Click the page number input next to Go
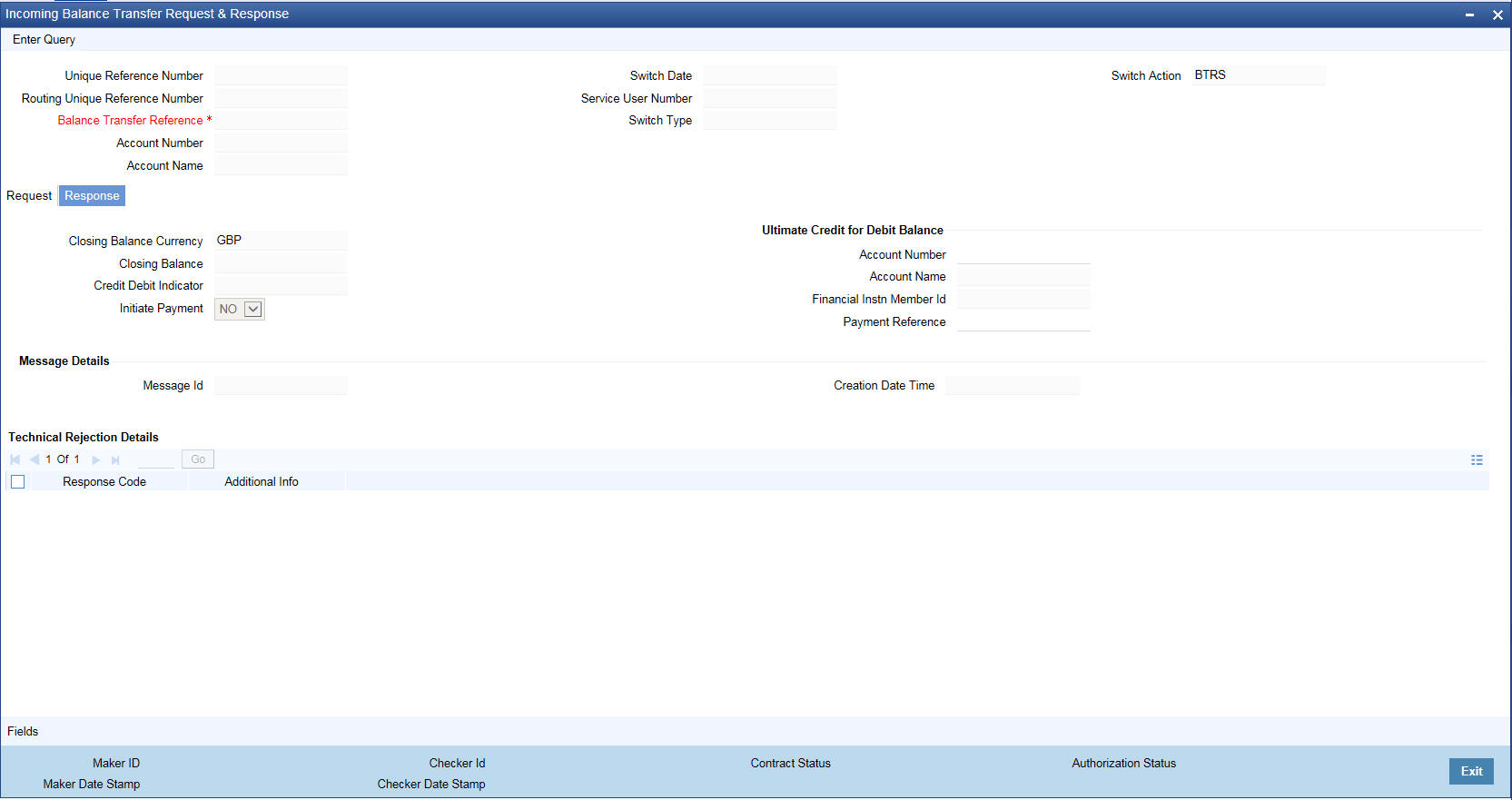1512x800 pixels. (155, 459)
